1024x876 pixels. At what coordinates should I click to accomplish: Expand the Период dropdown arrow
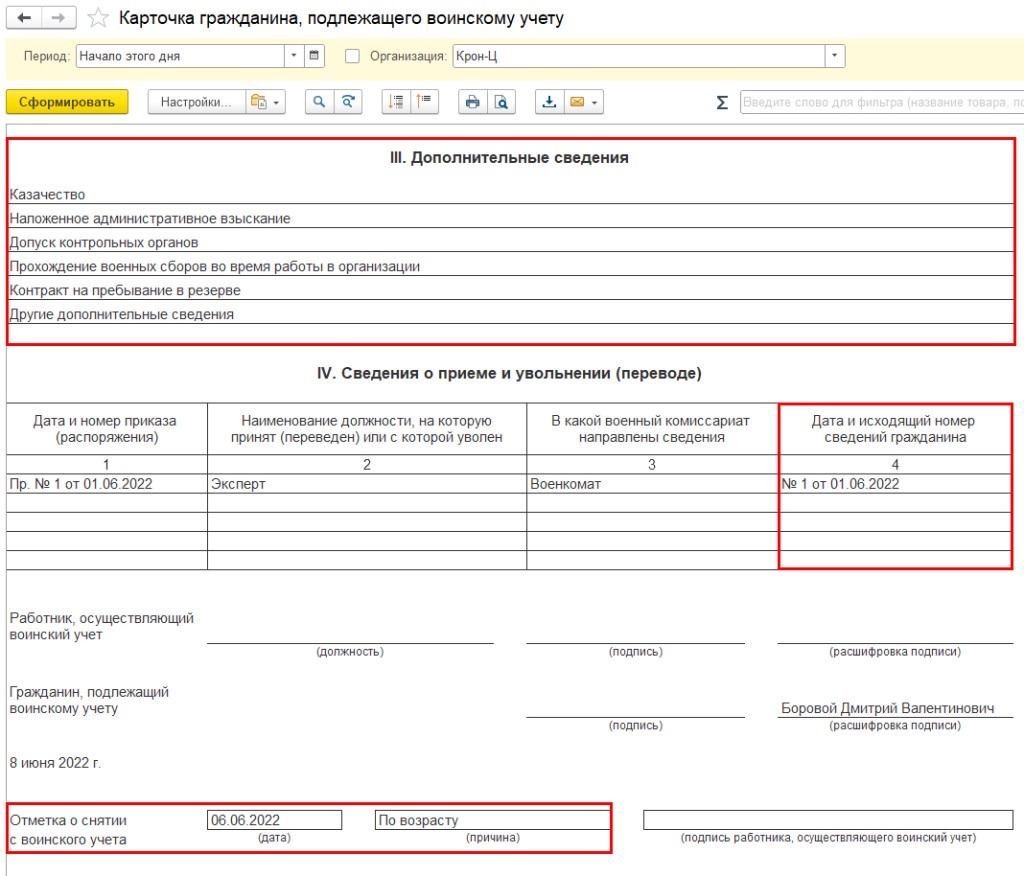294,56
